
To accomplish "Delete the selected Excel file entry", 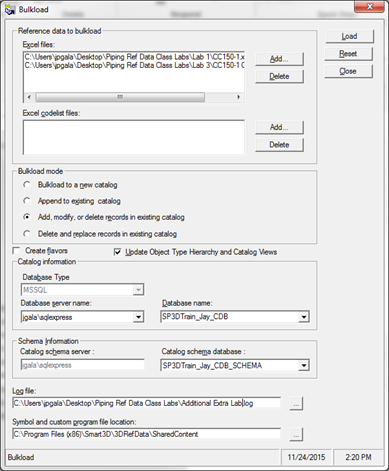I will (279, 76).
